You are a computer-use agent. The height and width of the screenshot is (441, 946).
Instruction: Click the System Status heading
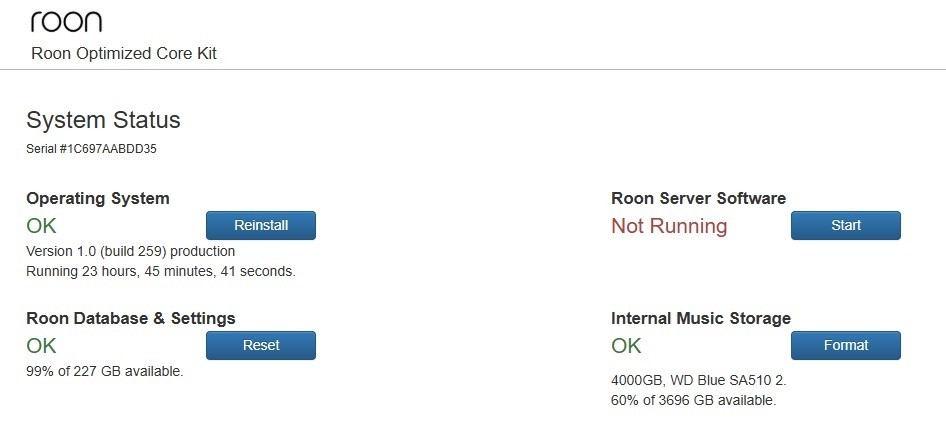coord(103,120)
